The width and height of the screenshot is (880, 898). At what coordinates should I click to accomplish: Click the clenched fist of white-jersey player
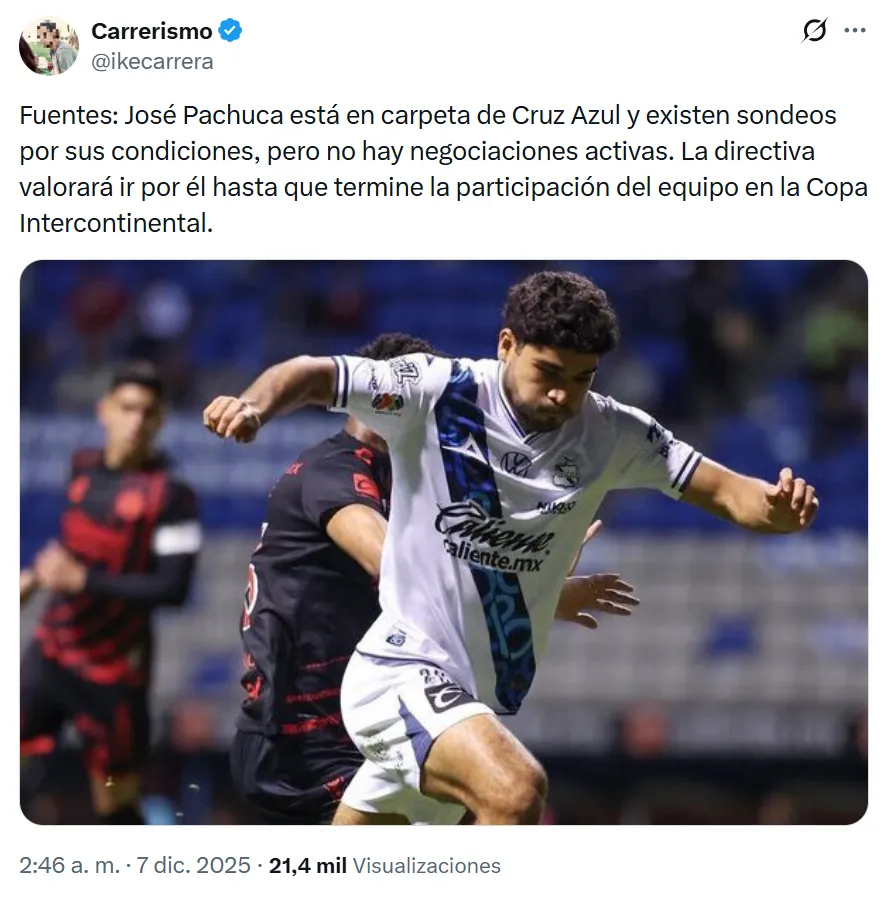tap(234, 417)
